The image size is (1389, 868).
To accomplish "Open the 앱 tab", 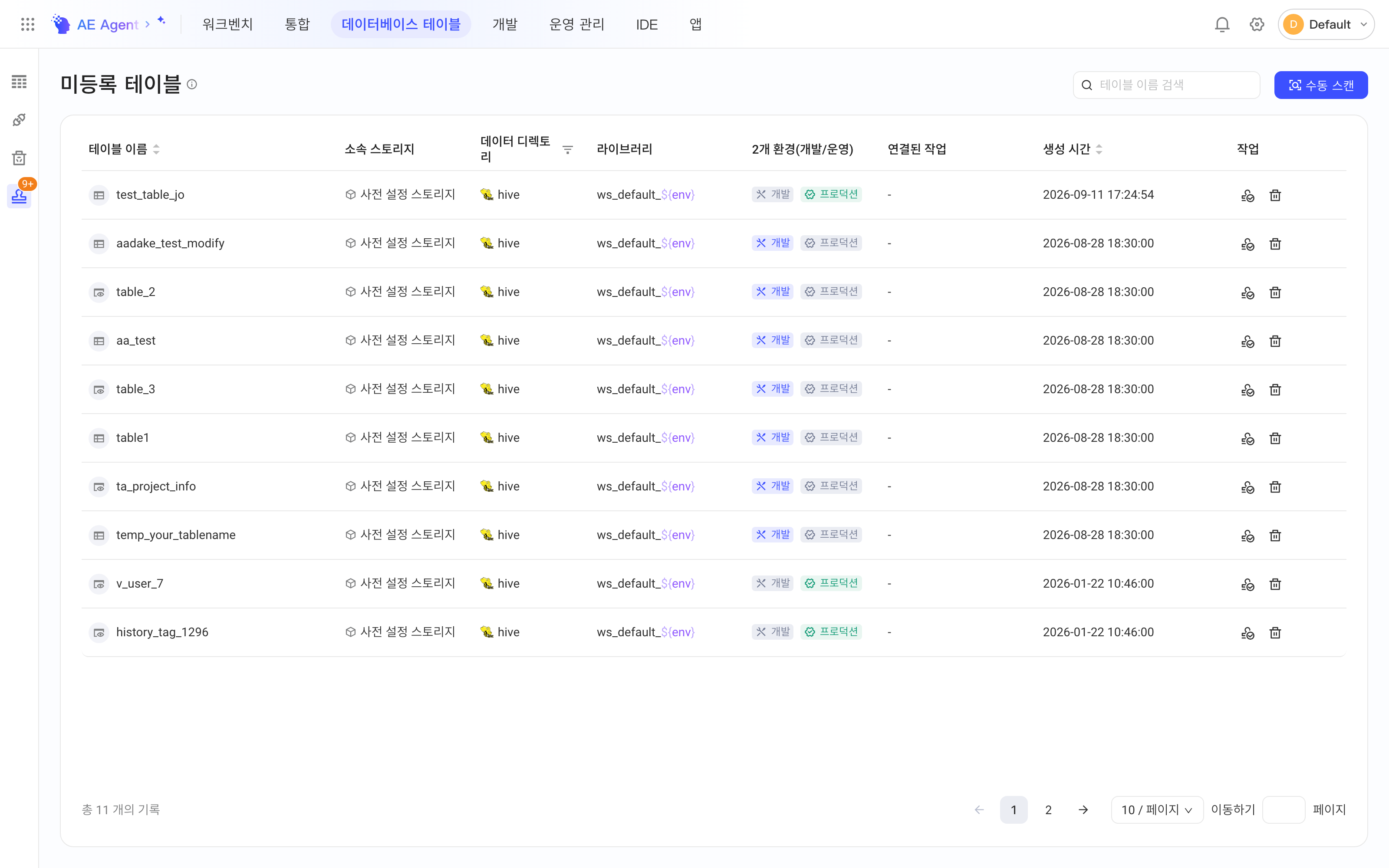I will click(695, 24).
